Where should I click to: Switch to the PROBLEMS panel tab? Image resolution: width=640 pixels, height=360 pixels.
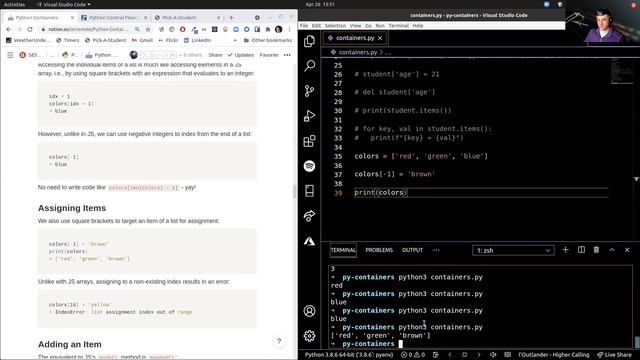click(x=379, y=250)
